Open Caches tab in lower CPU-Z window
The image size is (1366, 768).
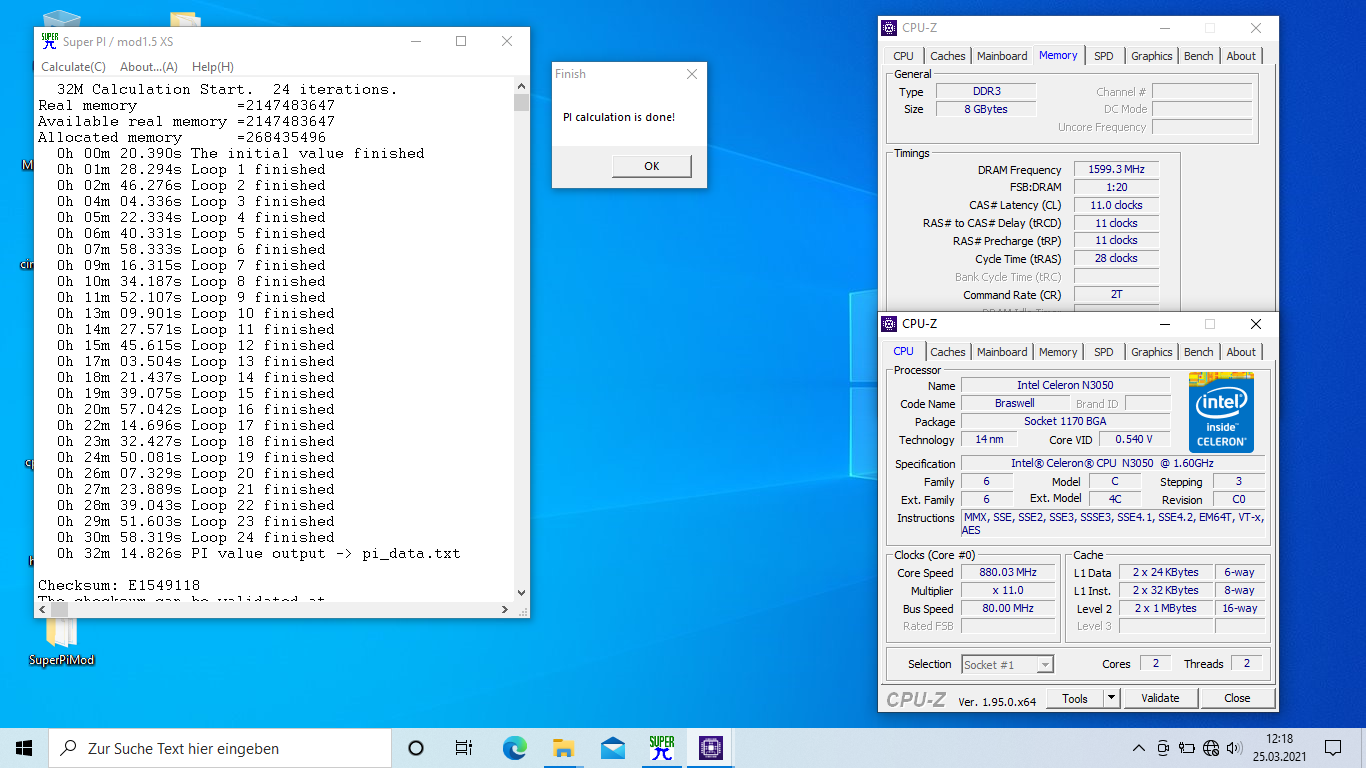(x=947, y=352)
